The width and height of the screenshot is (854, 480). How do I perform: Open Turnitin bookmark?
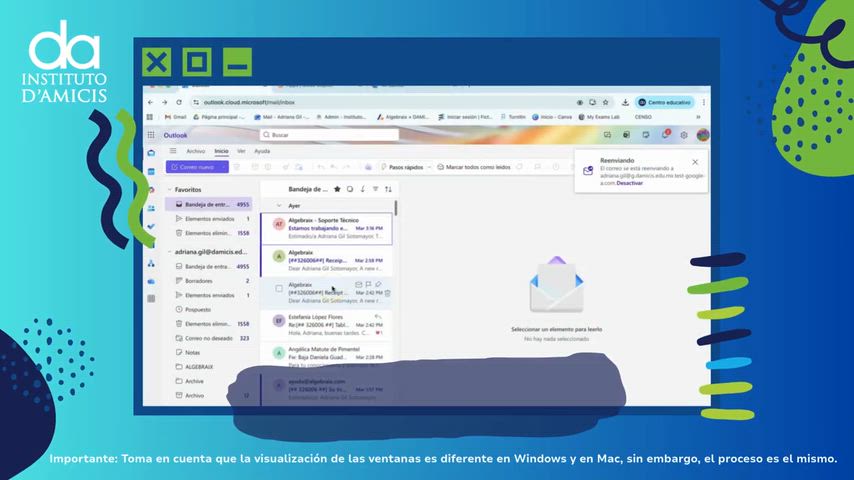(x=513, y=117)
